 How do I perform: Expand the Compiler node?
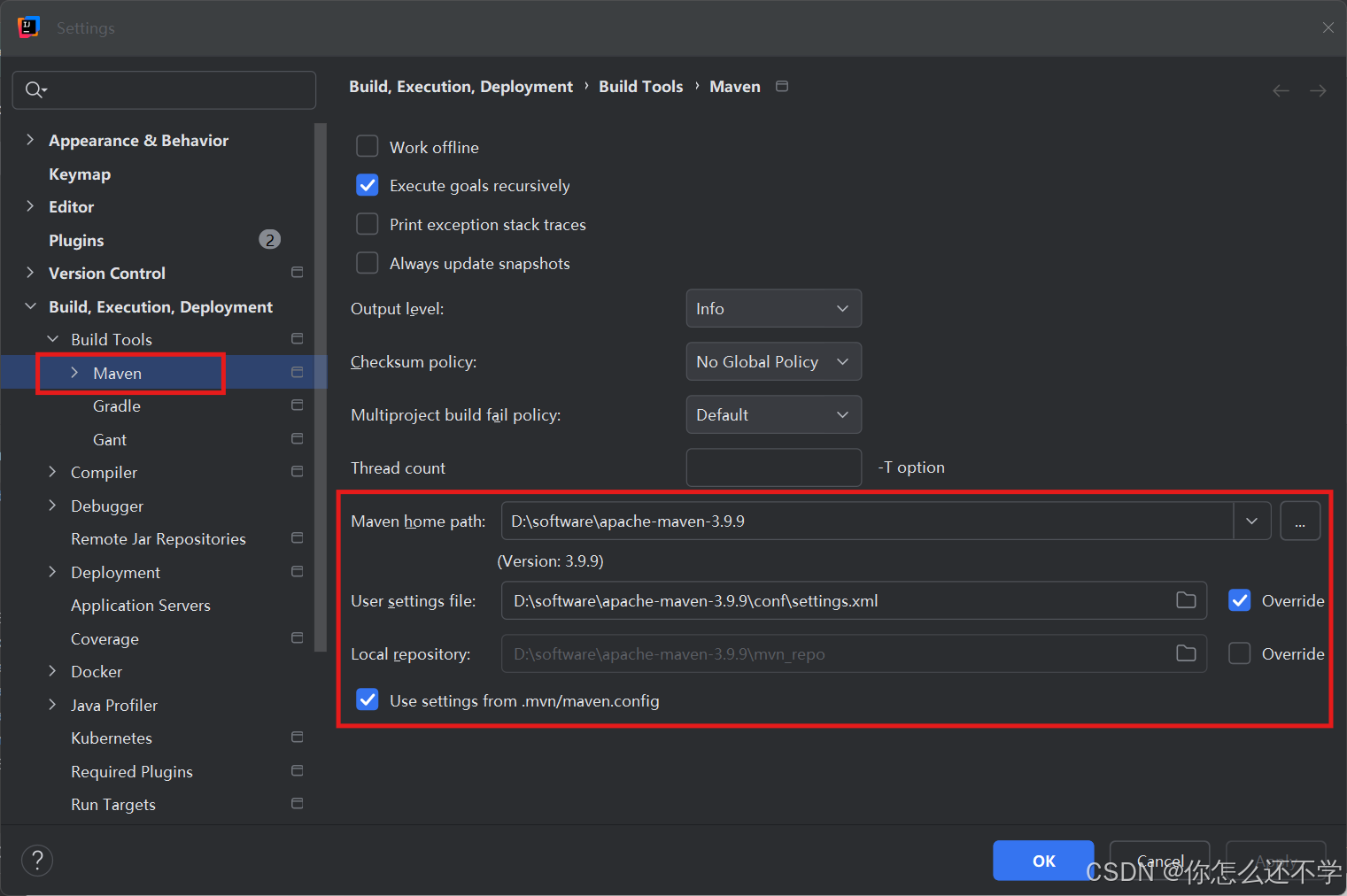tap(52, 472)
